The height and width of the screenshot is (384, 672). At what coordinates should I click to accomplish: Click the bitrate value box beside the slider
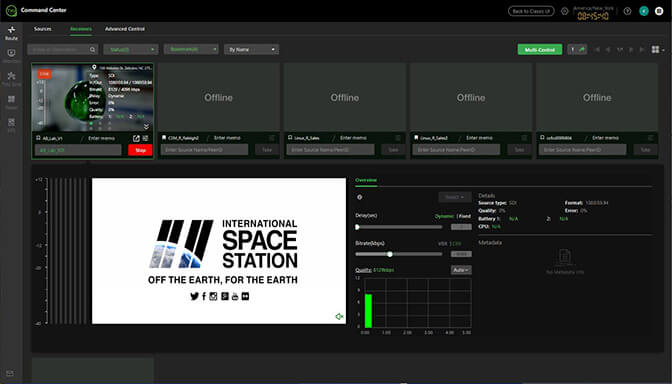coord(461,254)
